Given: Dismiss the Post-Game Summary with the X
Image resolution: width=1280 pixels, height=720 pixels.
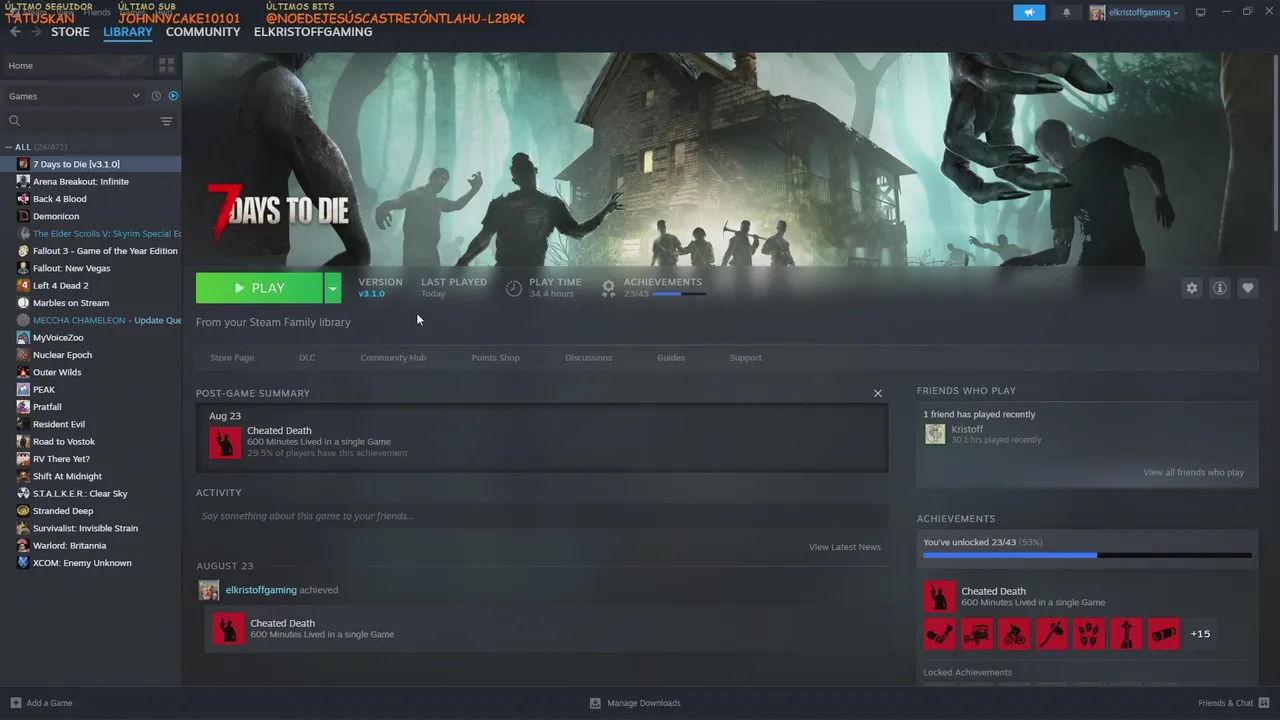Looking at the screenshot, I should [x=878, y=394].
